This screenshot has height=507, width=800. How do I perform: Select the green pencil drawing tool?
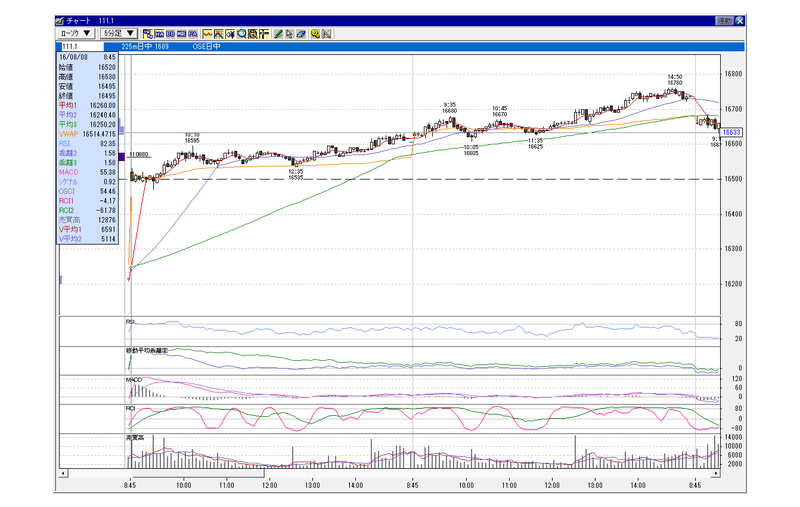pos(278,34)
